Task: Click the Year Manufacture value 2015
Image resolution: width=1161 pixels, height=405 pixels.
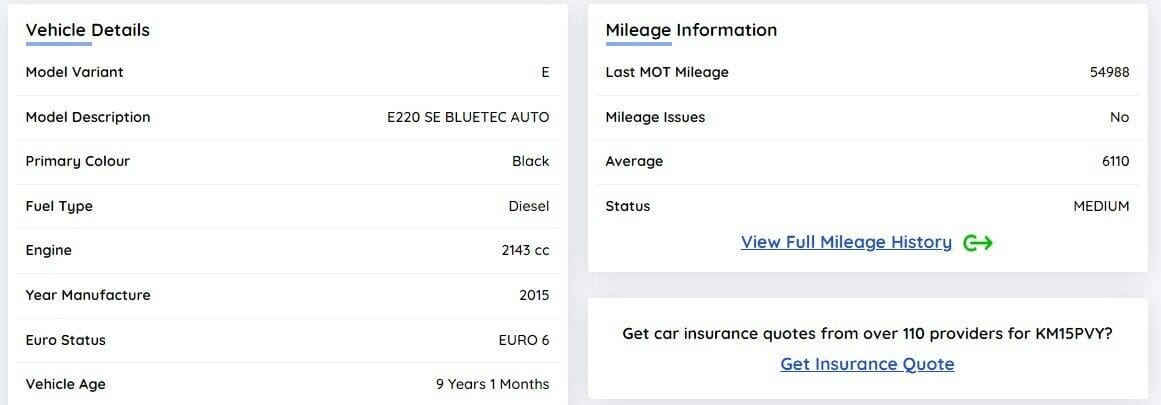Action: pyautogui.click(x=533, y=295)
